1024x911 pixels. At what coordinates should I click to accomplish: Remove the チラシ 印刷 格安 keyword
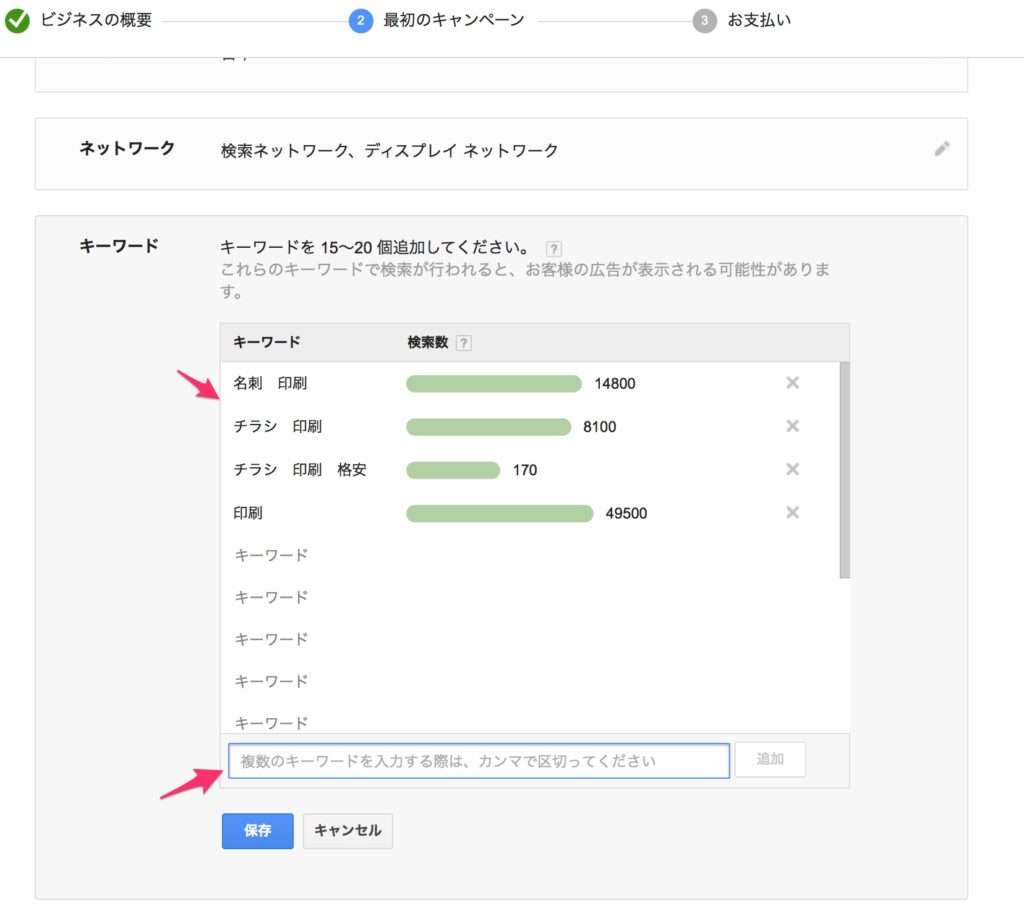(x=792, y=469)
